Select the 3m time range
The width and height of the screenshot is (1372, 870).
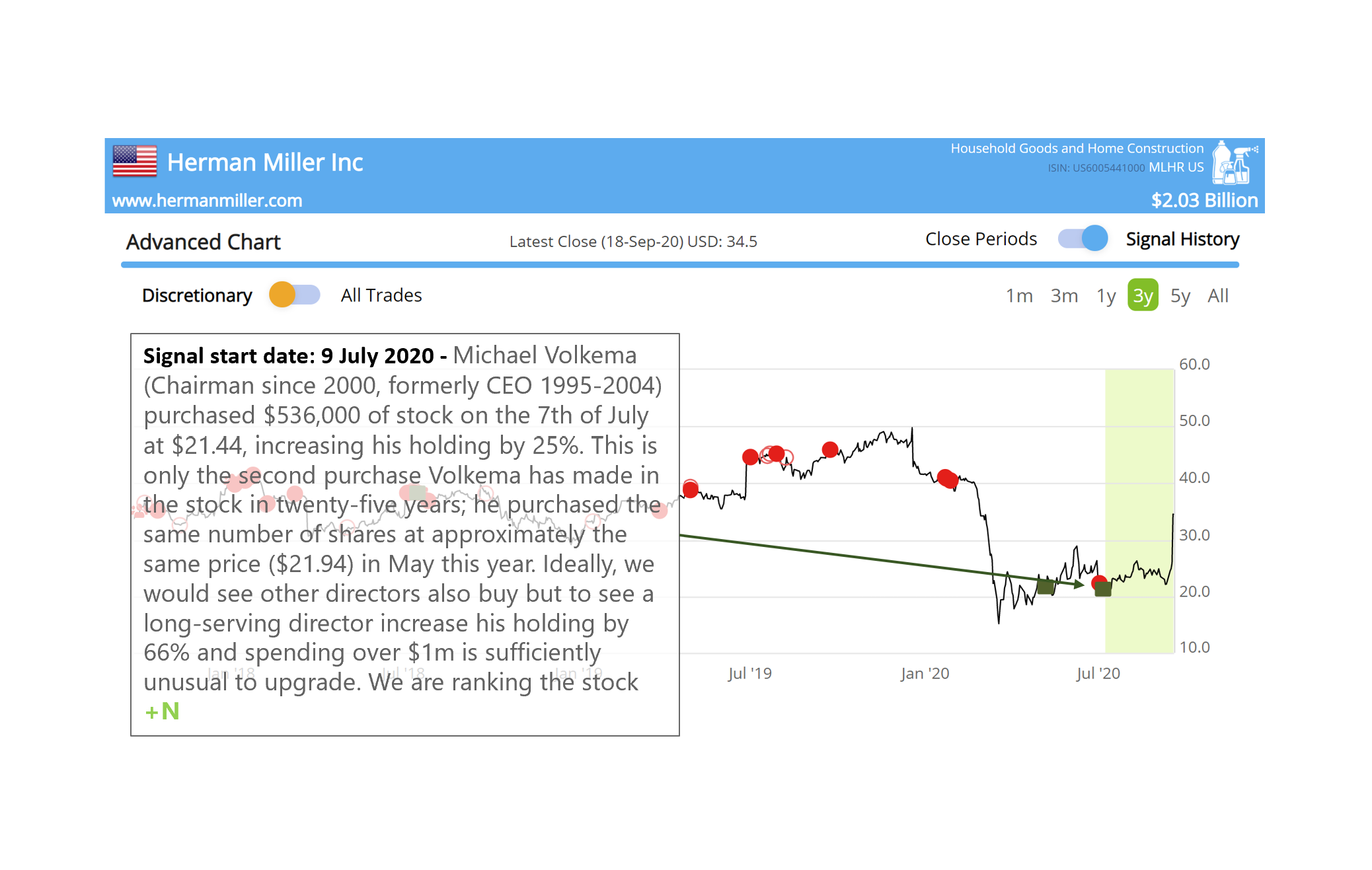tap(1064, 296)
